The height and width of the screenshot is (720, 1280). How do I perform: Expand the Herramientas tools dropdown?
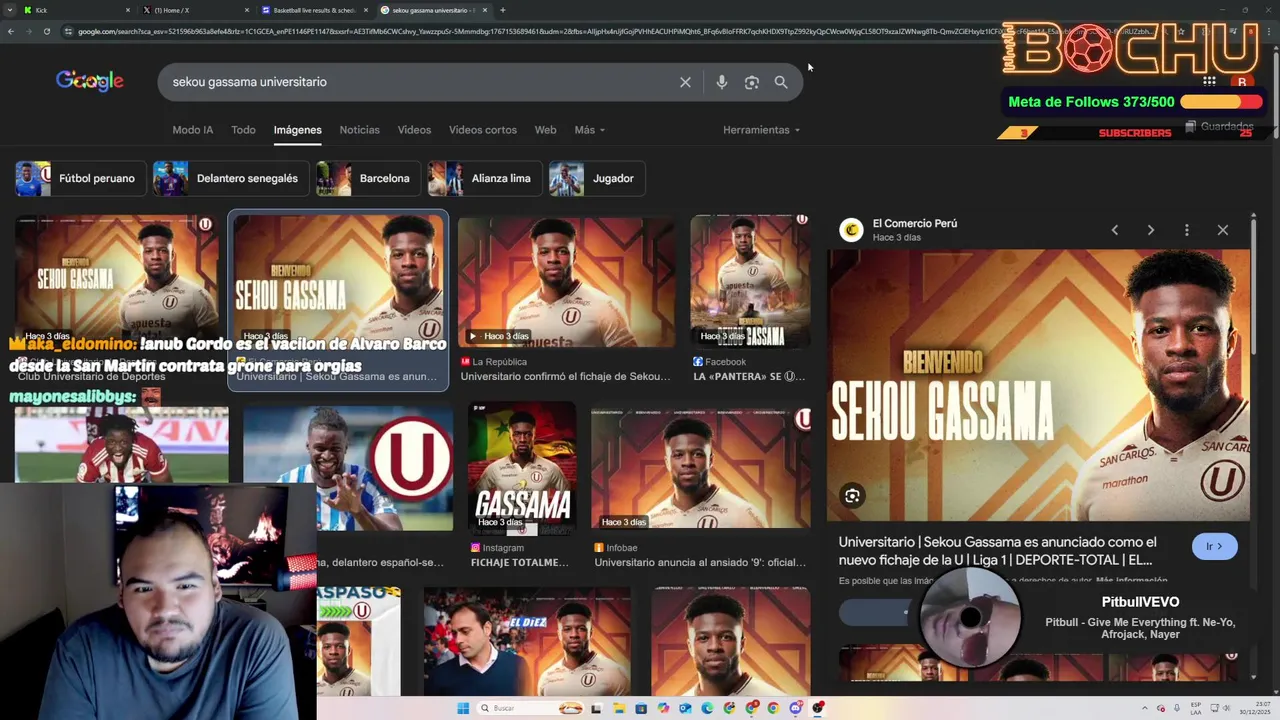point(762,130)
